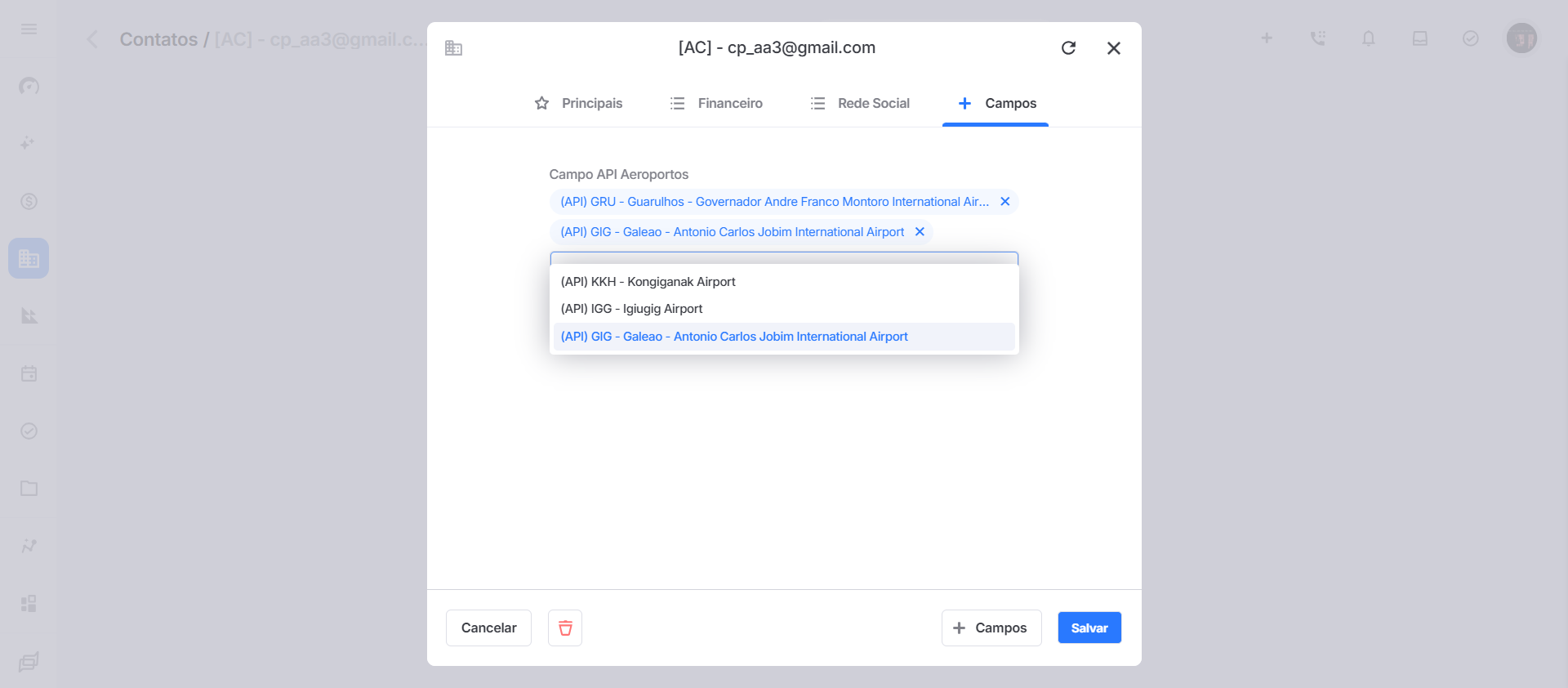Click the stacked cards icon at sidebar bottom

[x=29, y=661]
